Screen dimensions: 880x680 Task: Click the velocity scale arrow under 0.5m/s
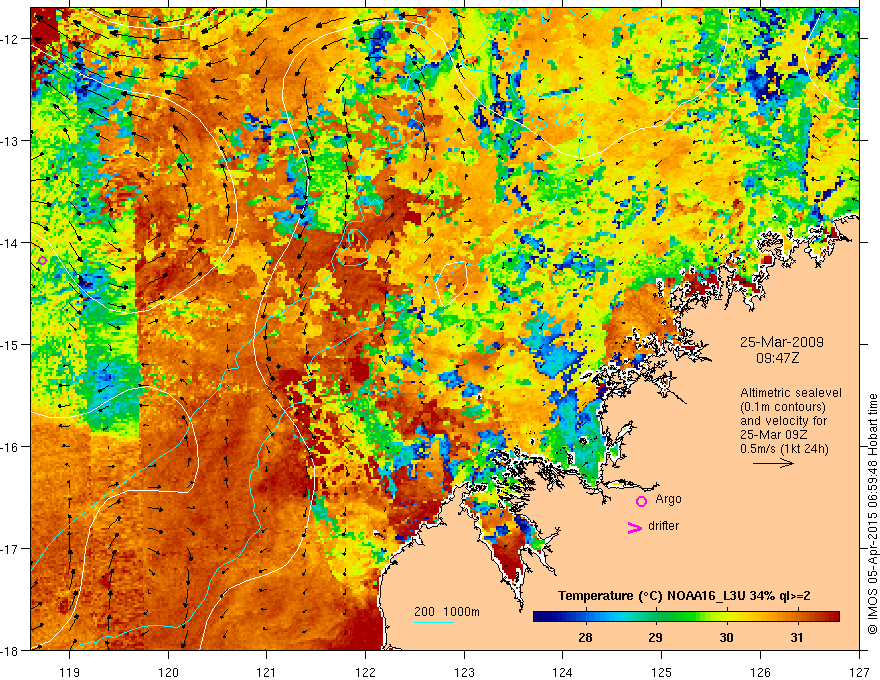773,463
